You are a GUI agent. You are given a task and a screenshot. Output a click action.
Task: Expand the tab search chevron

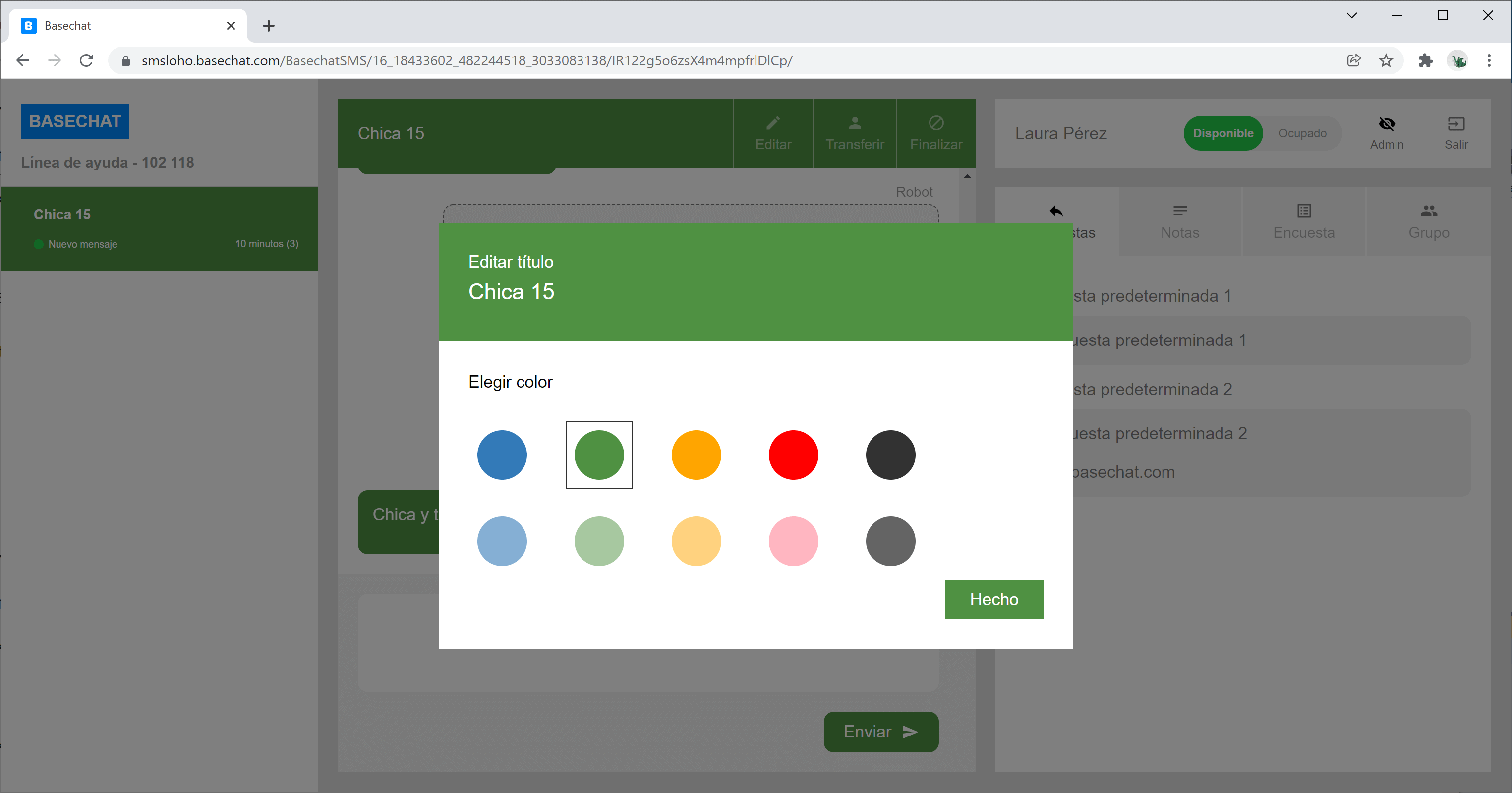1351,16
